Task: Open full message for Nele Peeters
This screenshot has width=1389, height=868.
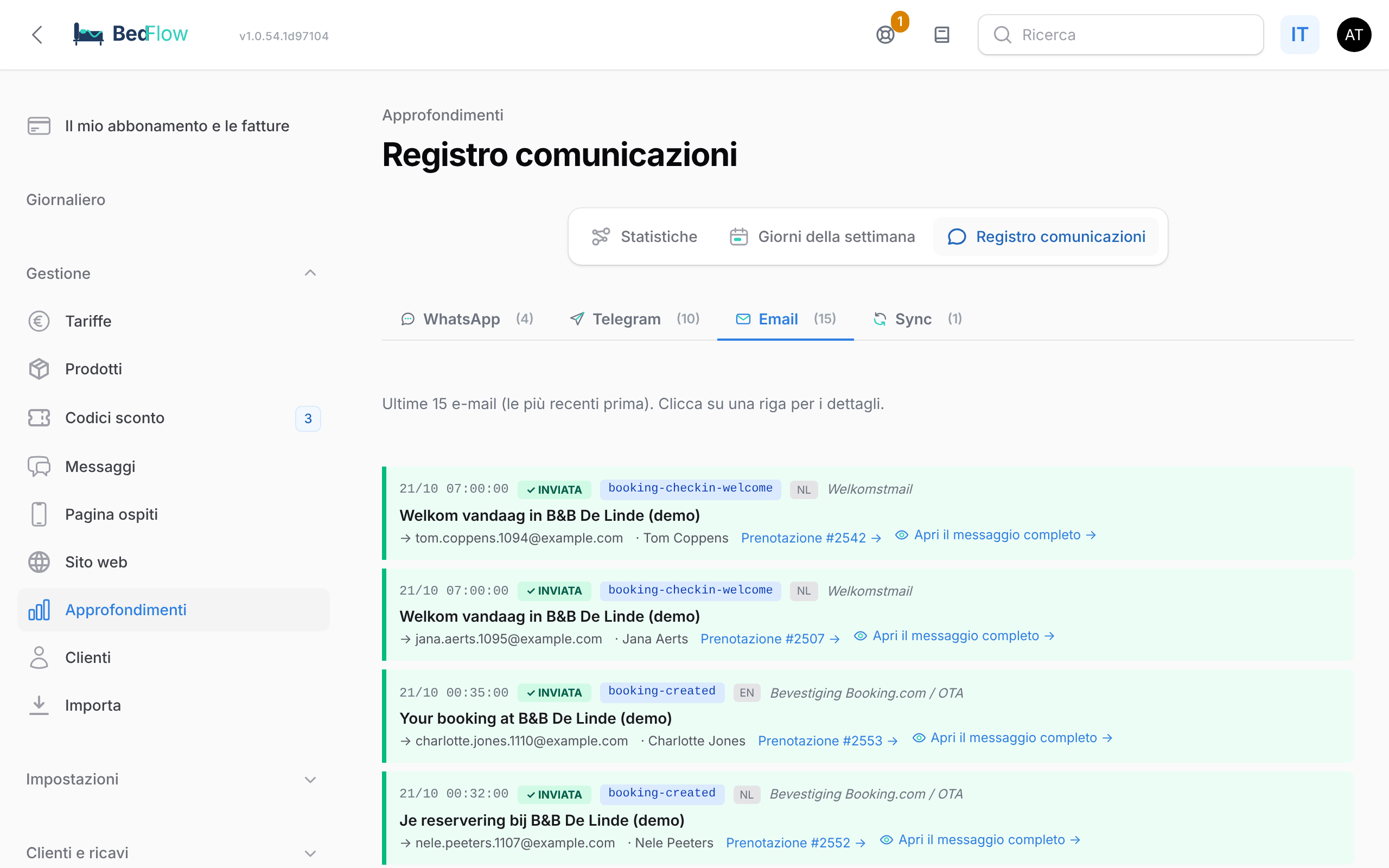Action: coord(980,840)
